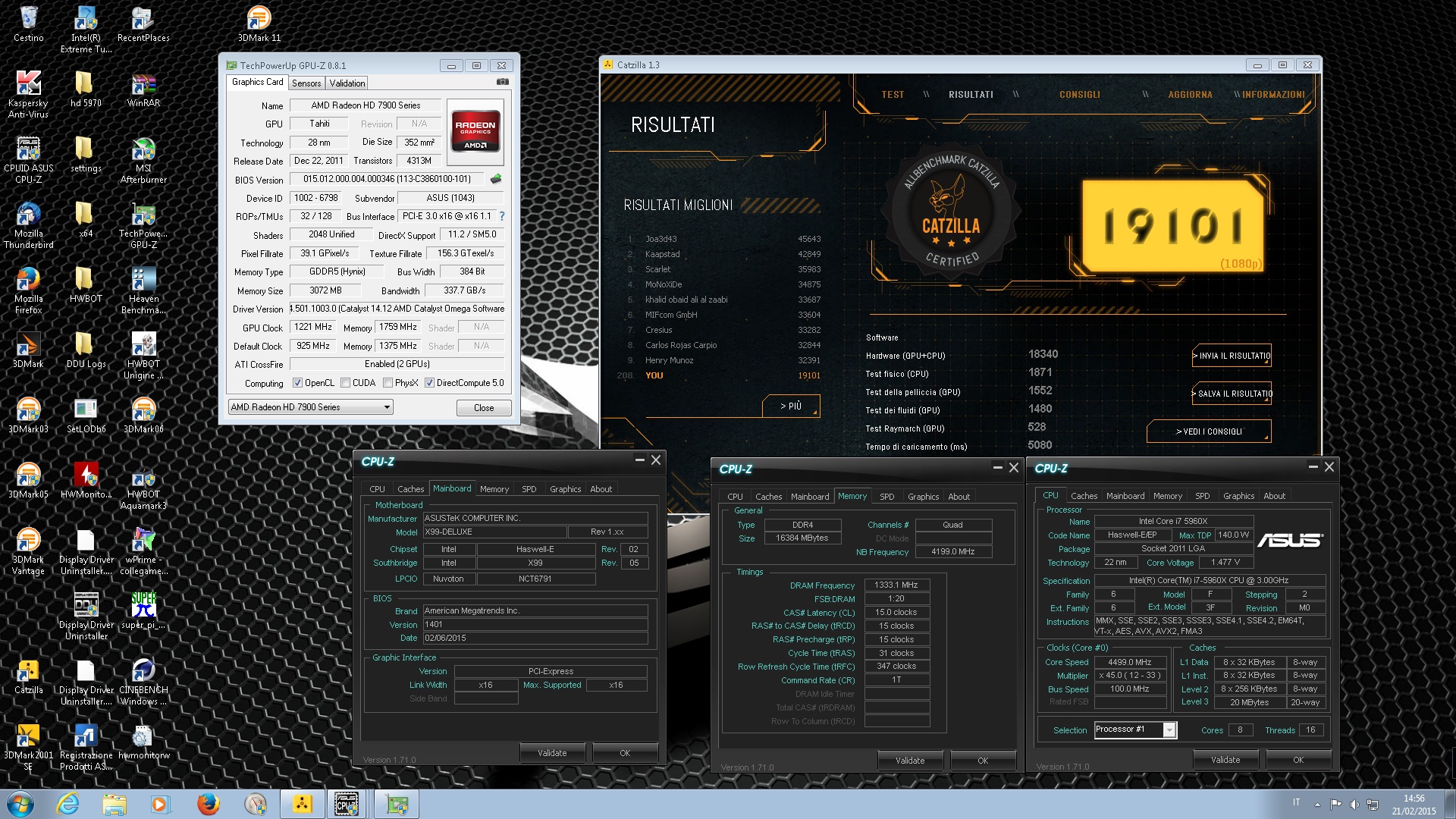Click the BIOS save chip icon in GPU-Z
The width and height of the screenshot is (1456, 819).
coord(496,179)
